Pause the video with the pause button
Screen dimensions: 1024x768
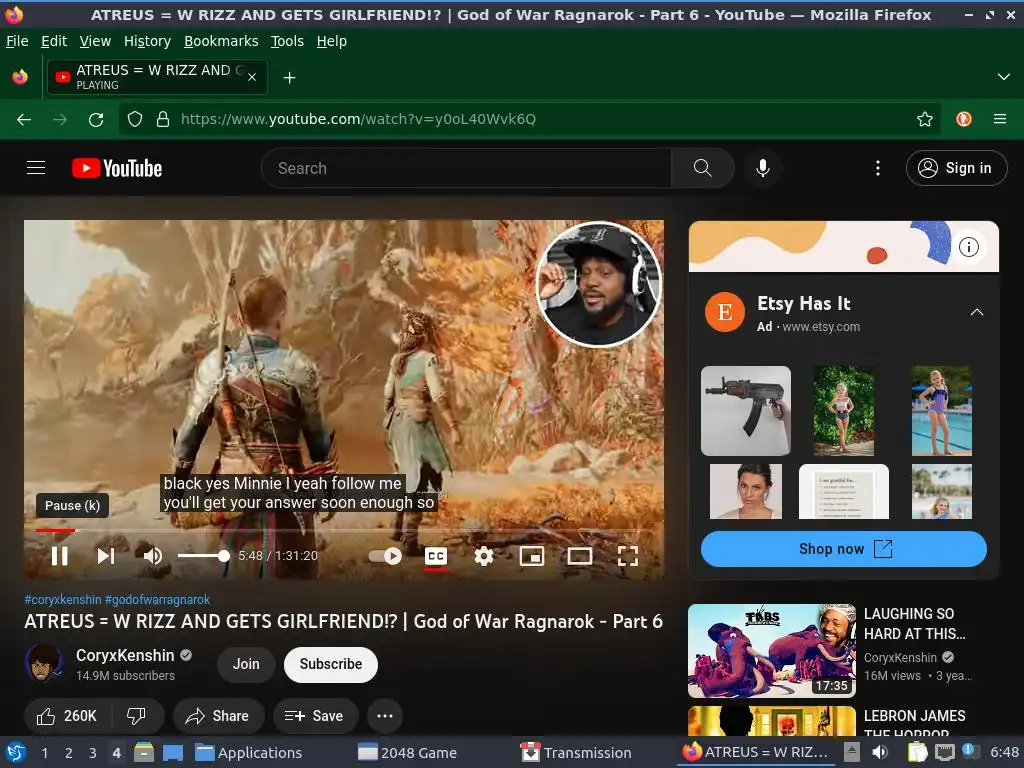(59, 556)
